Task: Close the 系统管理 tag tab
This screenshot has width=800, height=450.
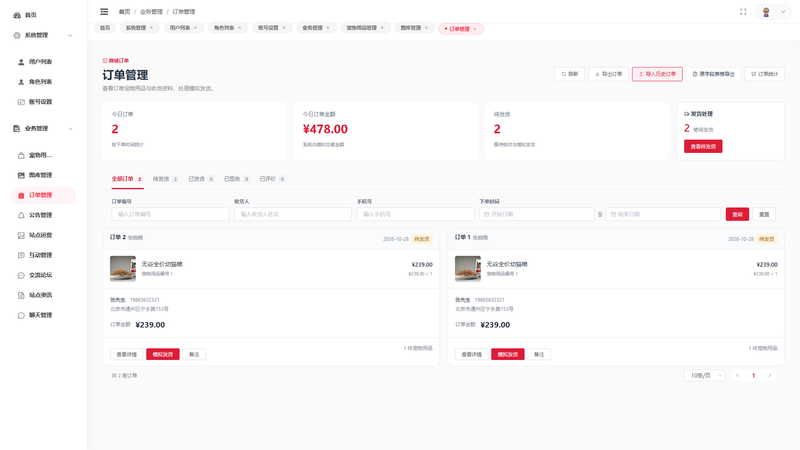Action: click(151, 28)
